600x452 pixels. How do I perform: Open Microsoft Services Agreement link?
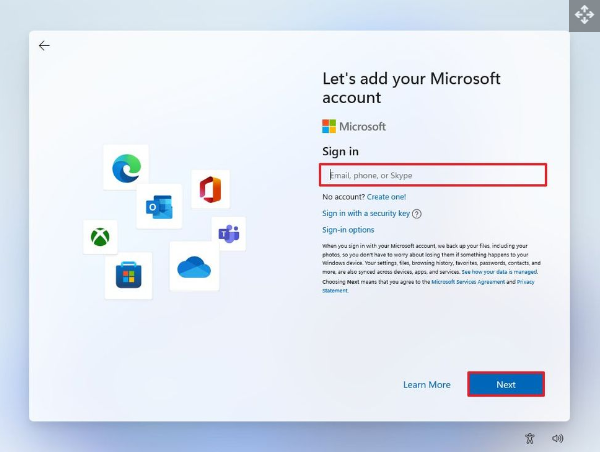tap(468, 282)
